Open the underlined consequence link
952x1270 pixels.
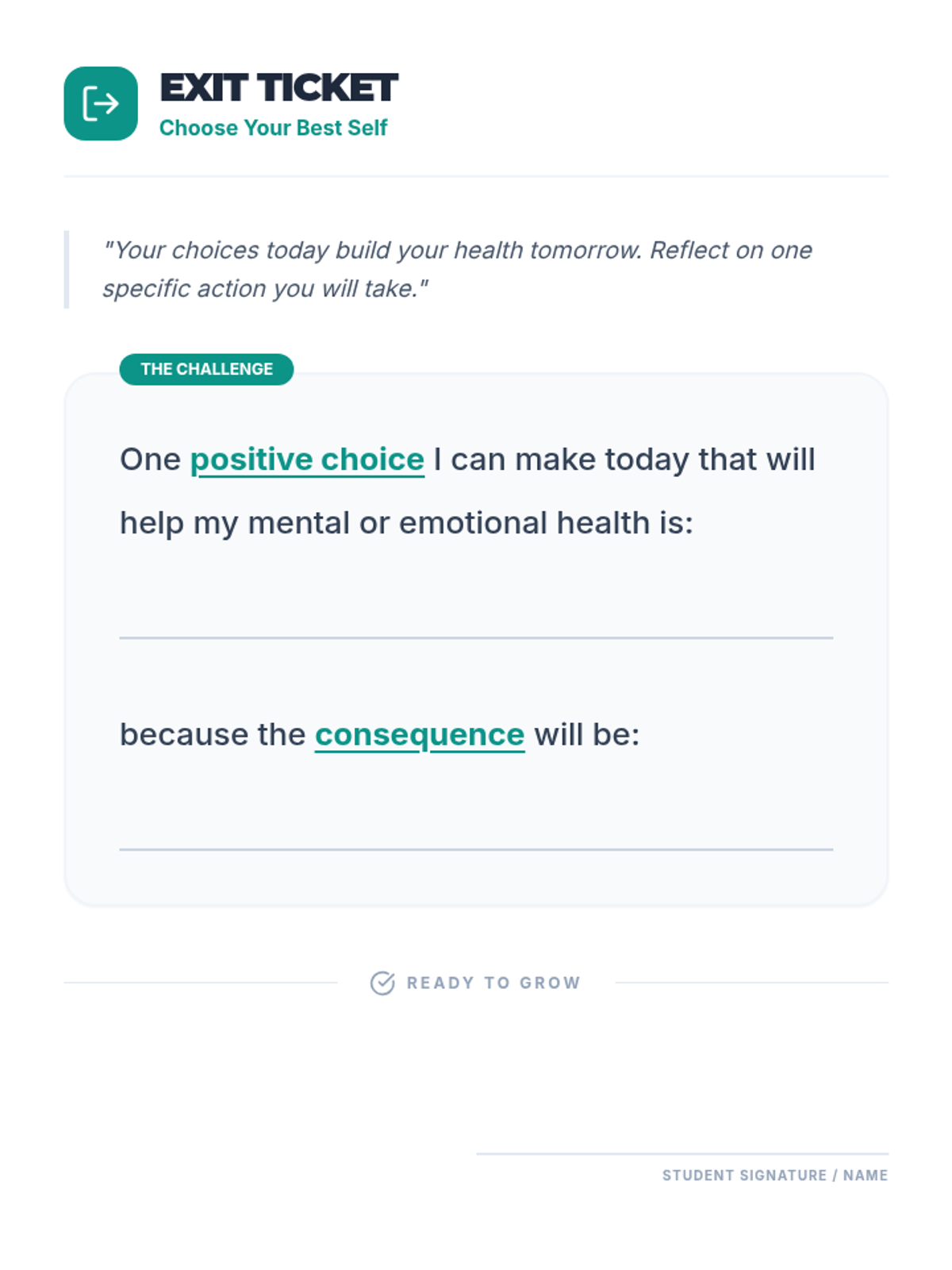coord(420,735)
